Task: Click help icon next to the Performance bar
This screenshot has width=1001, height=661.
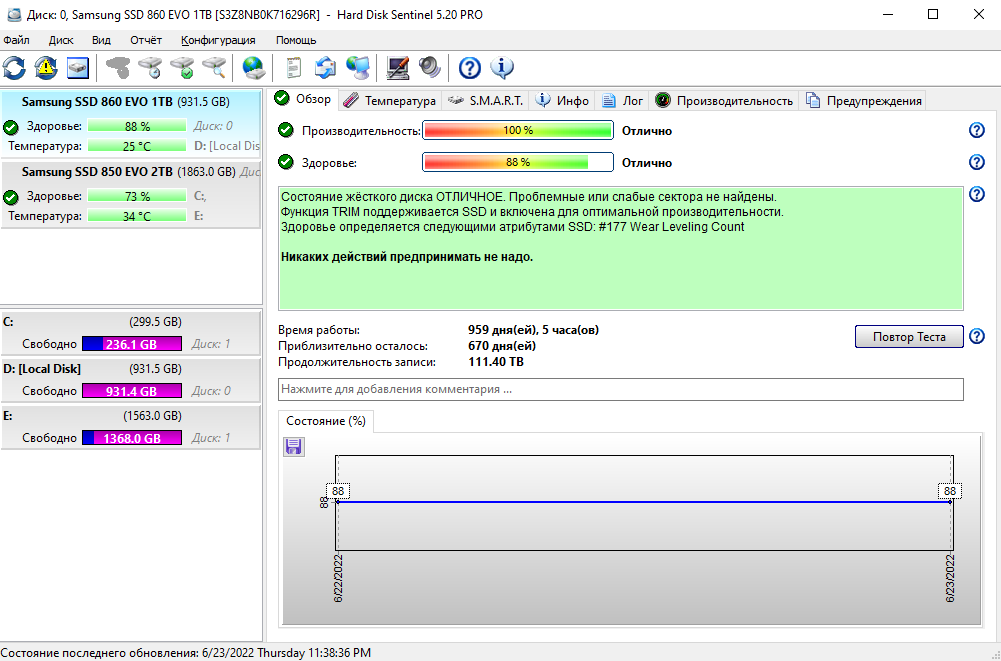Action: click(977, 130)
